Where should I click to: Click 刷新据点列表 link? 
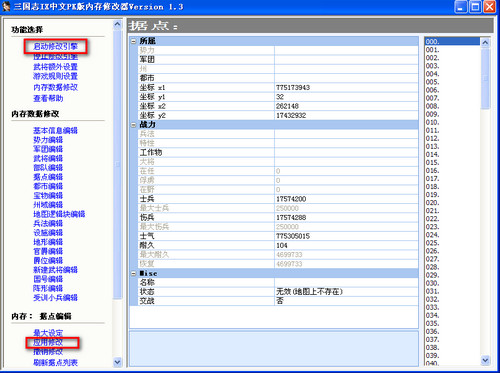[x=55, y=362]
